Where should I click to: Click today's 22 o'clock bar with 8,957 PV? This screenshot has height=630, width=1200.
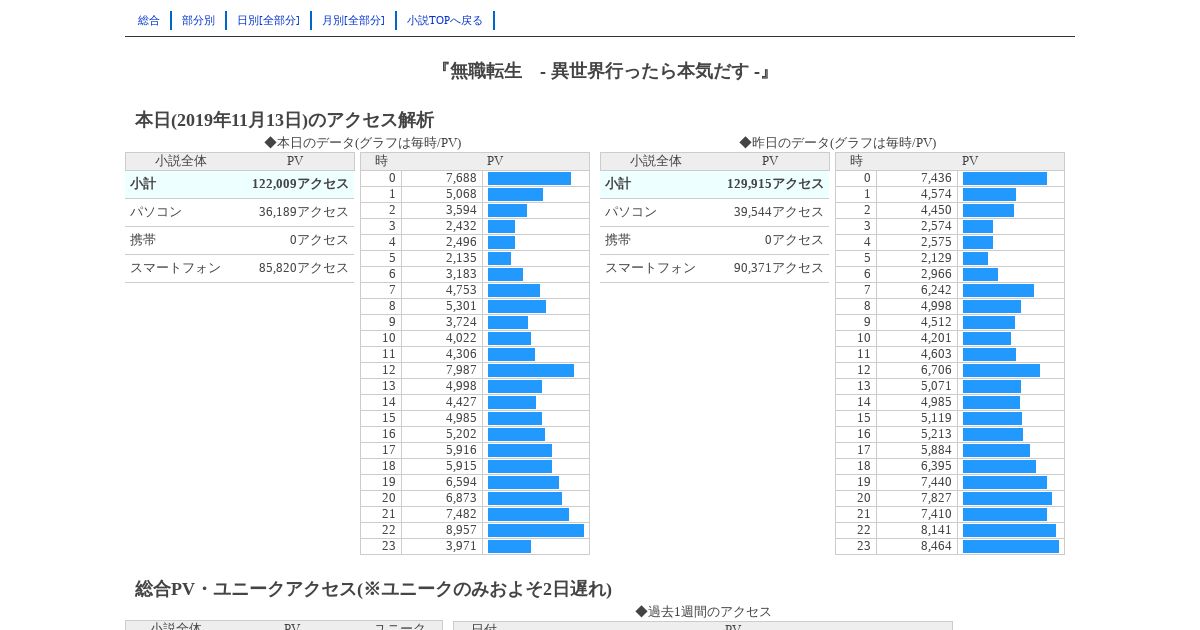tap(536, 530)
